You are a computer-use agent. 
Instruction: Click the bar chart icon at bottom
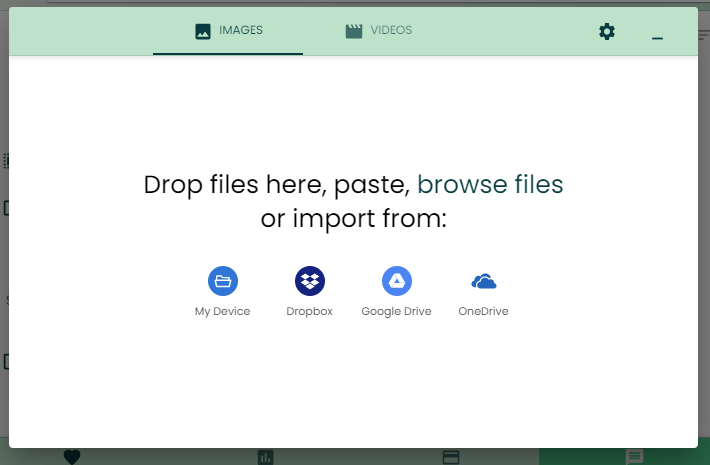click(266, 457)
